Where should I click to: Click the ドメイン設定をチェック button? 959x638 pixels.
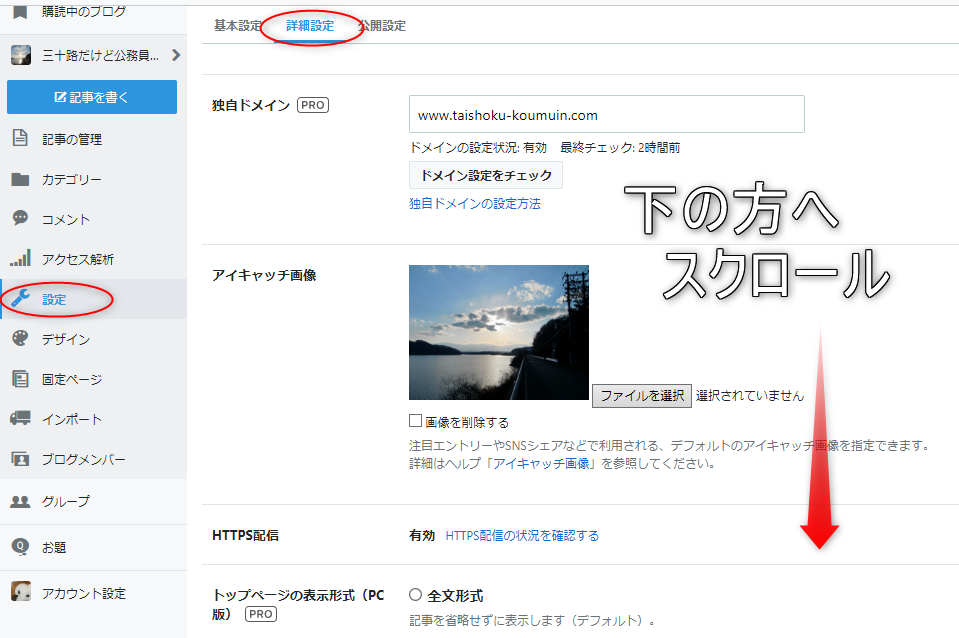(x=486, y=176)
